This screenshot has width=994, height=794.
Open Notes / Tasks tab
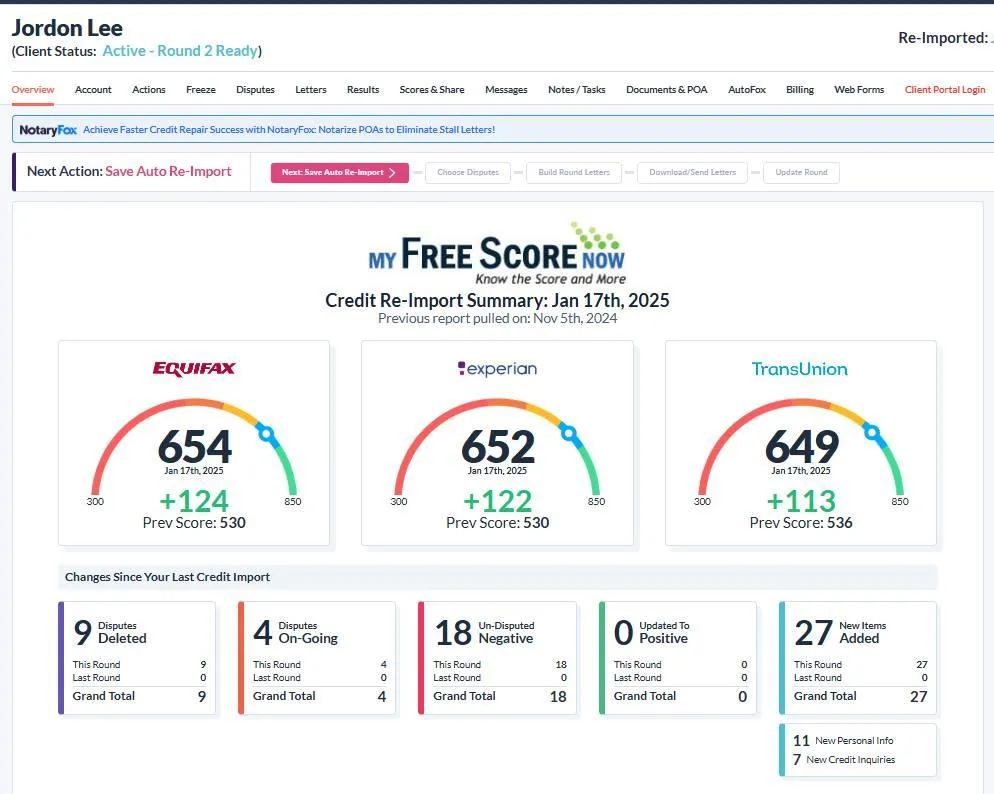click(577, 89)
